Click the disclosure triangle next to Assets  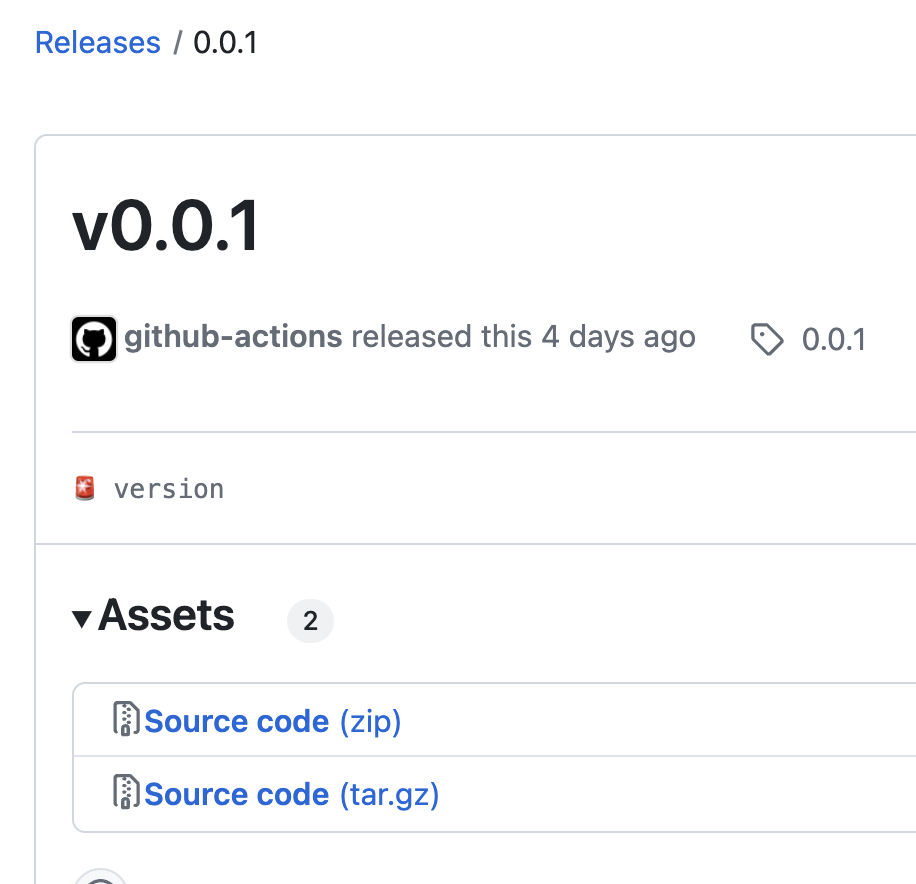84,617
